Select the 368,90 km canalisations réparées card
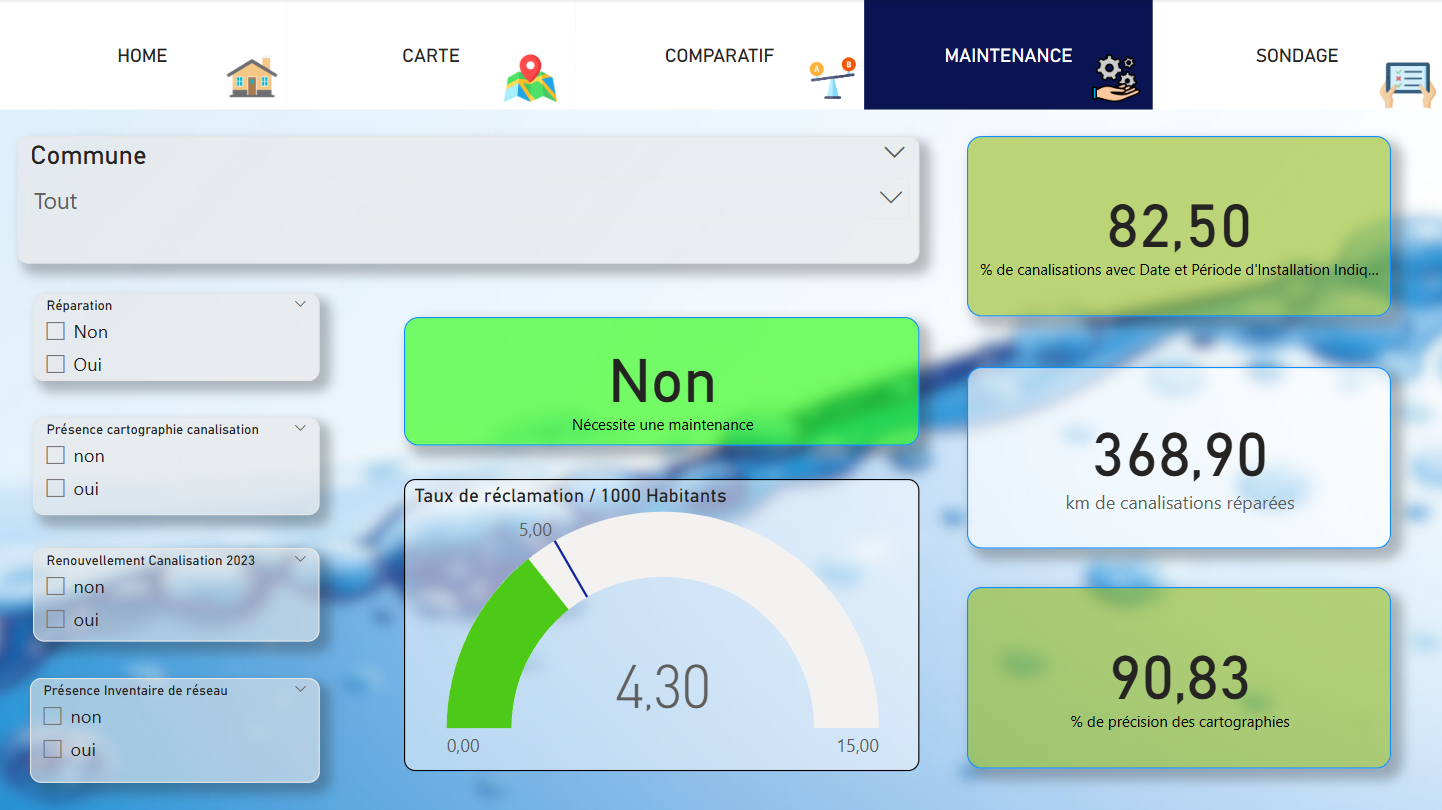The image size is (1442, 810). pyautogui.click(x=1179, y=458)
